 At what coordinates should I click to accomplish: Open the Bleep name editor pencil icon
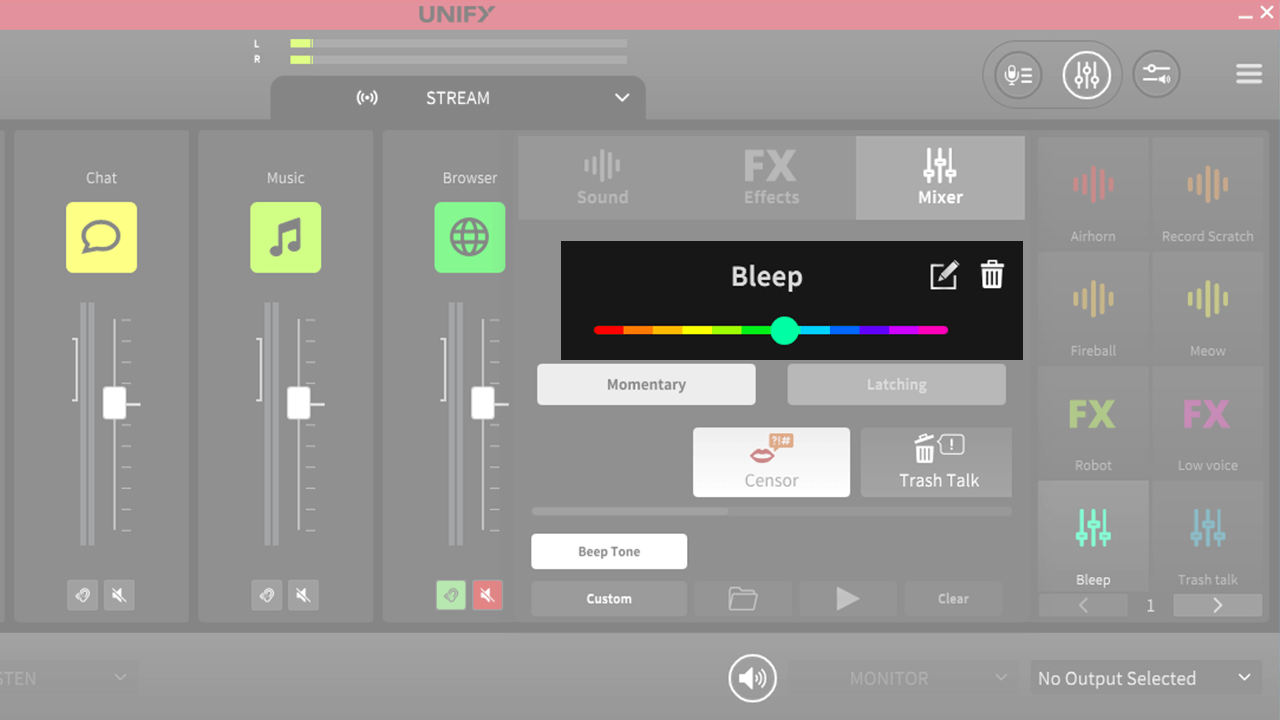943,274
